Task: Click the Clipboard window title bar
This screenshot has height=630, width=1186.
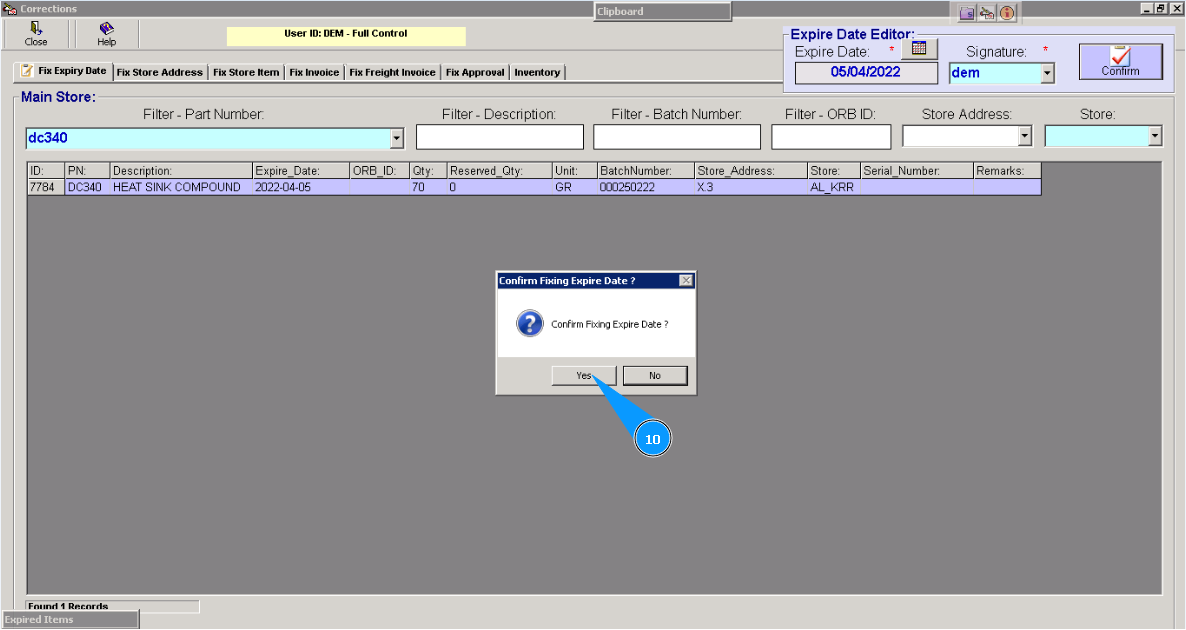Action: [663, 11]
